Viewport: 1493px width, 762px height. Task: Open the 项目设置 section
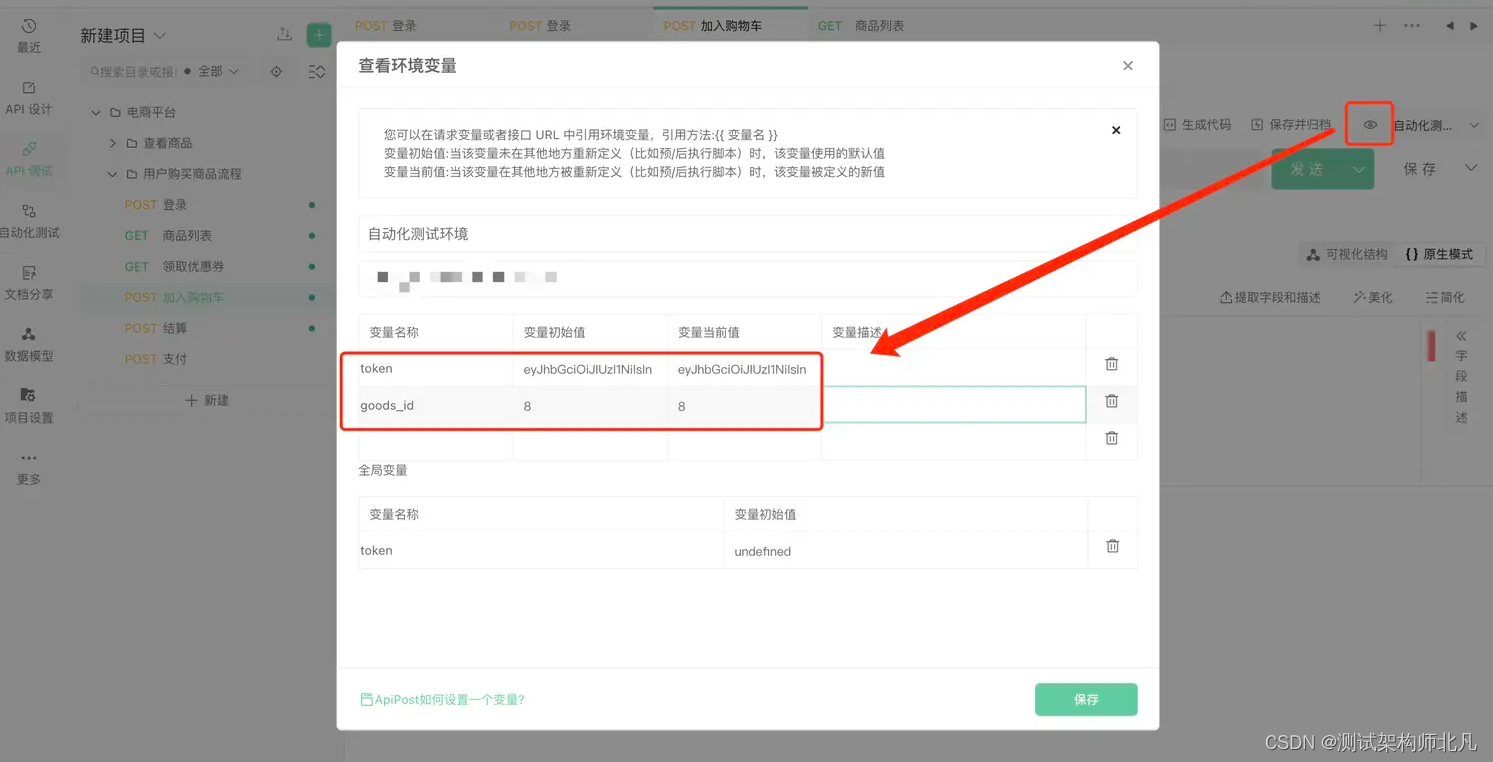click(x=29, y=406)
